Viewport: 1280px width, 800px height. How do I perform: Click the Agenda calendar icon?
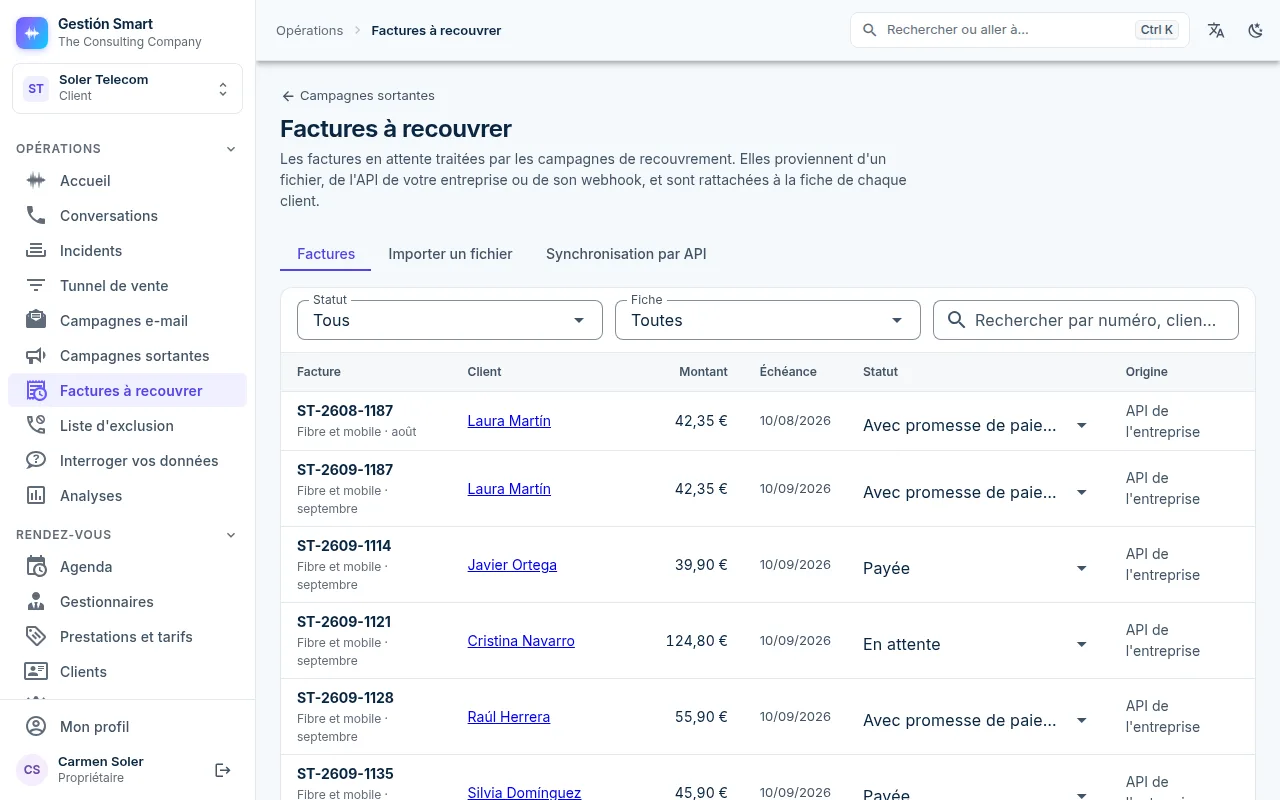(x=36, y=567)
